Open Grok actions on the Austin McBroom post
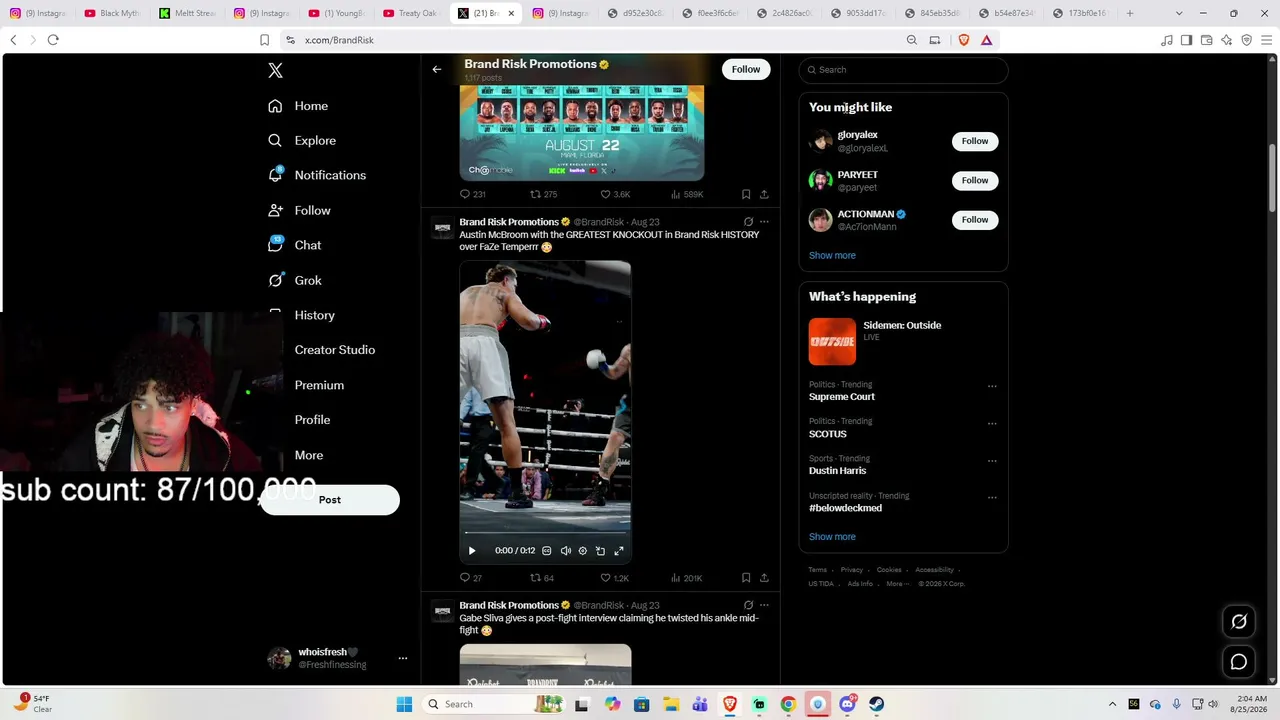 pyautogui.click(x=748, y=222)
